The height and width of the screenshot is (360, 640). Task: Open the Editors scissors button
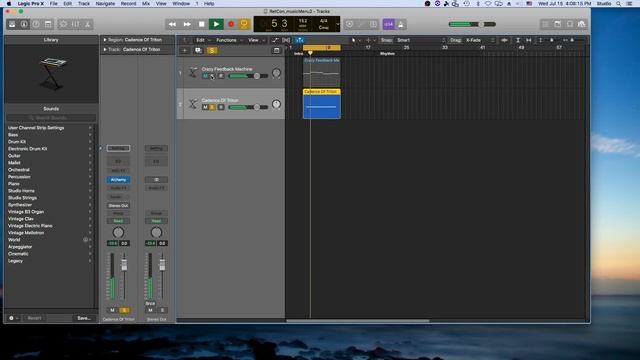87,24
